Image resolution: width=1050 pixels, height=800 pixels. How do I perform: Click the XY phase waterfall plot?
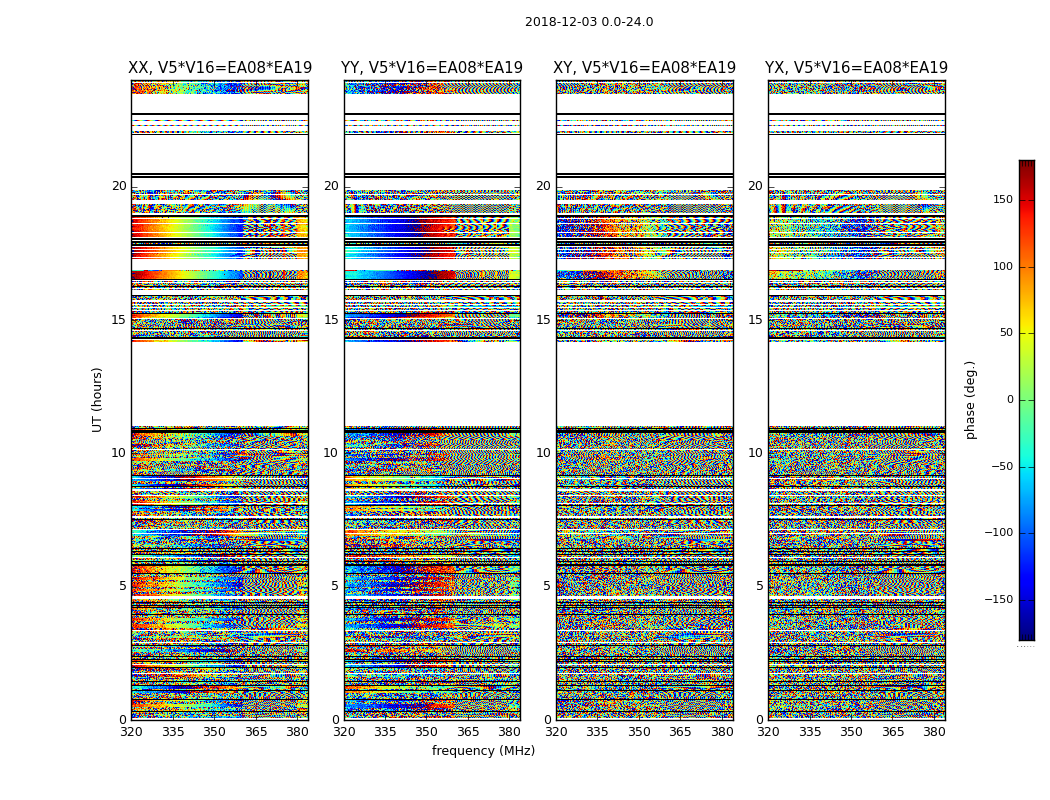(x=644, y=400)
